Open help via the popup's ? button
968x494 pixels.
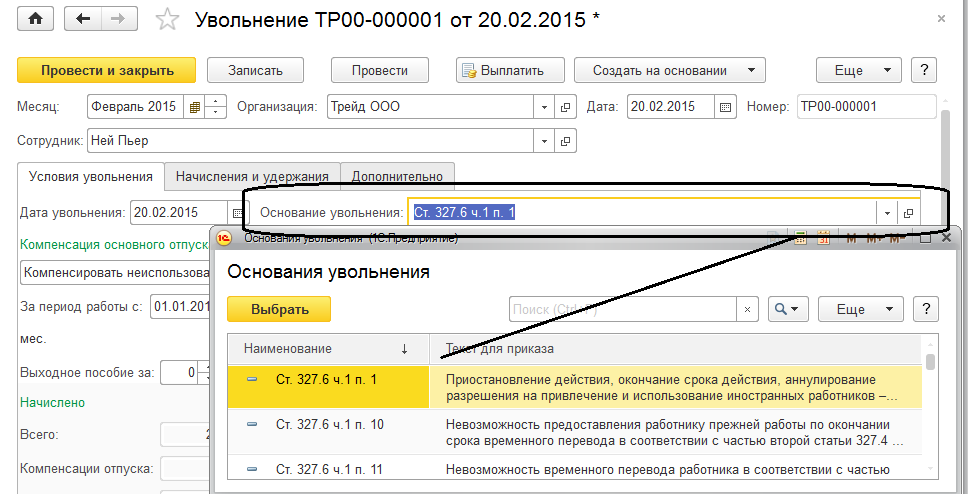pos(926,309)
